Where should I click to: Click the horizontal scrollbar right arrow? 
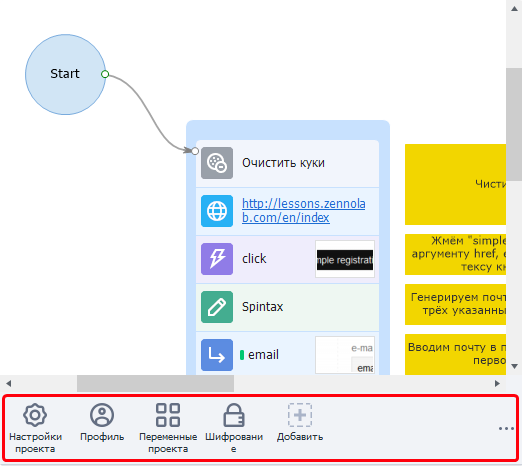[x=497, y=384]
